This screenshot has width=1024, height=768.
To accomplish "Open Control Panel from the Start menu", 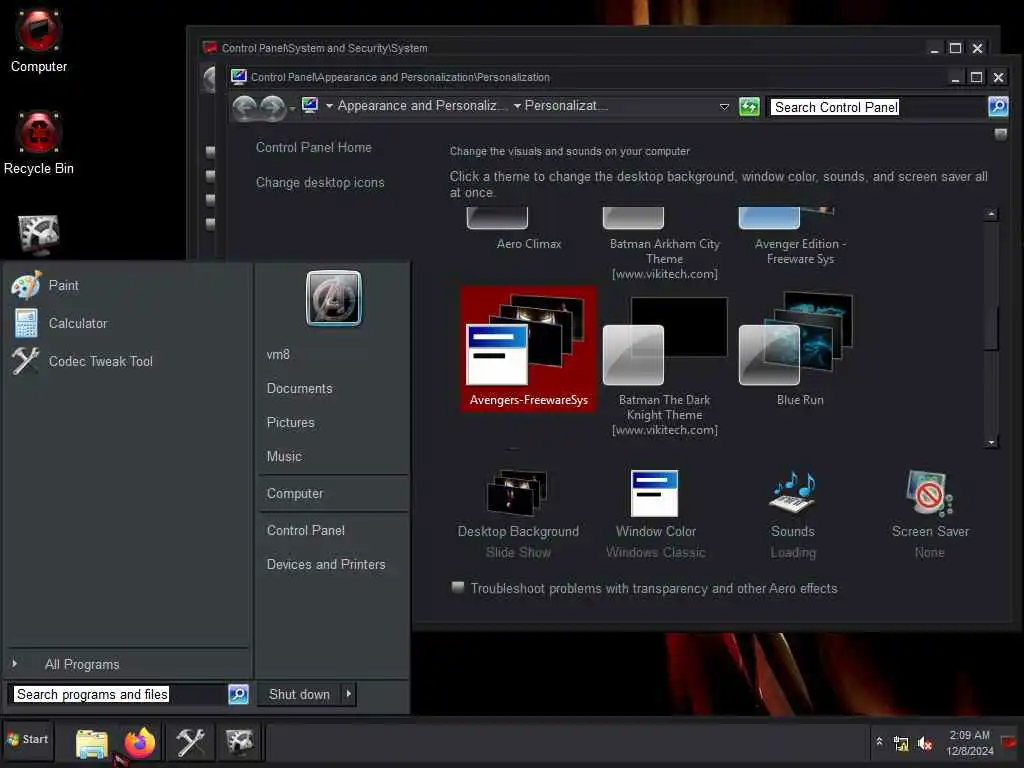I will [305, 530].
